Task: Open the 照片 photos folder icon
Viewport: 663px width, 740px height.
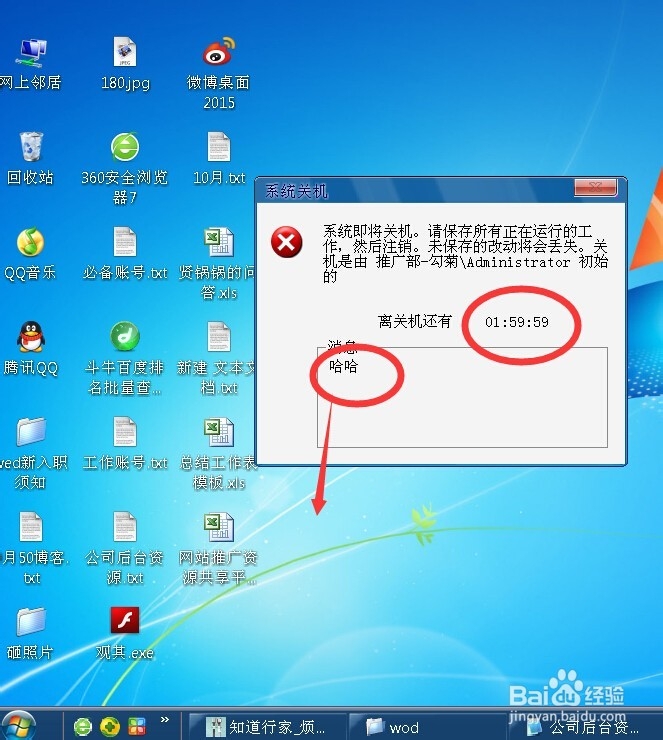Action: [31, 622]
